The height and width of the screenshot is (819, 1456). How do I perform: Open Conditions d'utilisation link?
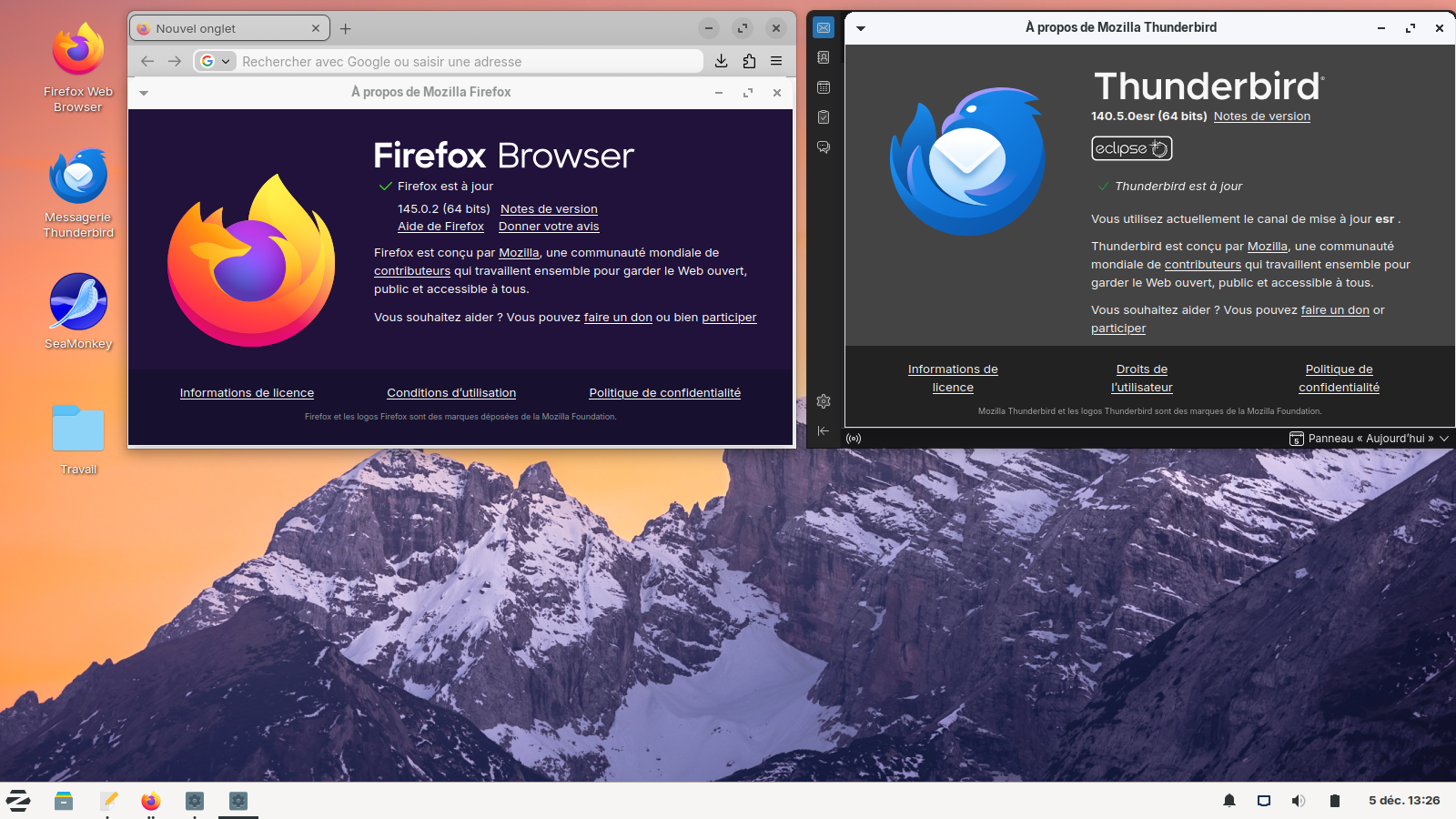click(x=451, y=393)
